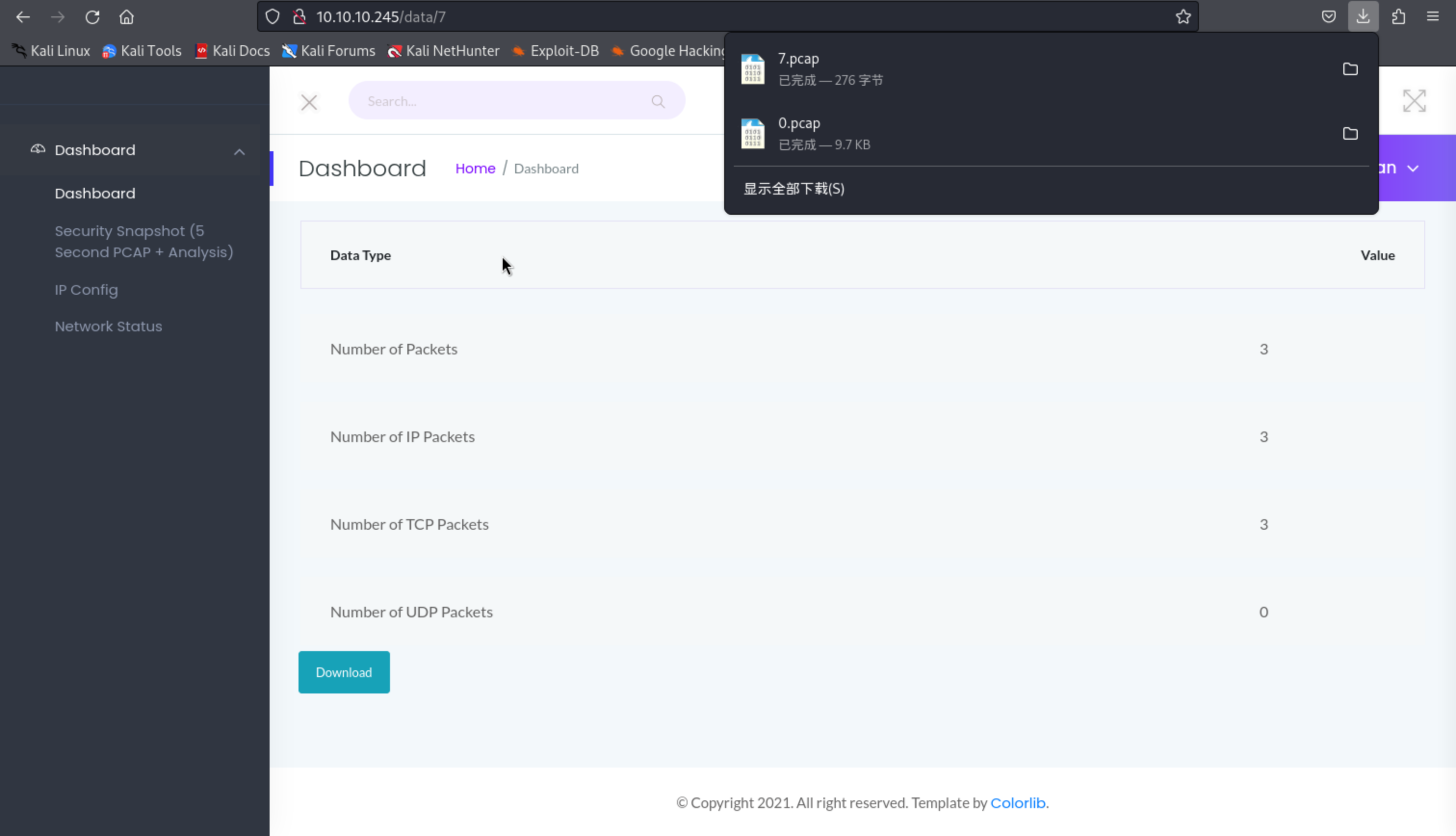Open Network Status in sidebar
The width and height of the screenshot is (1456, 836).
[108, 326]
